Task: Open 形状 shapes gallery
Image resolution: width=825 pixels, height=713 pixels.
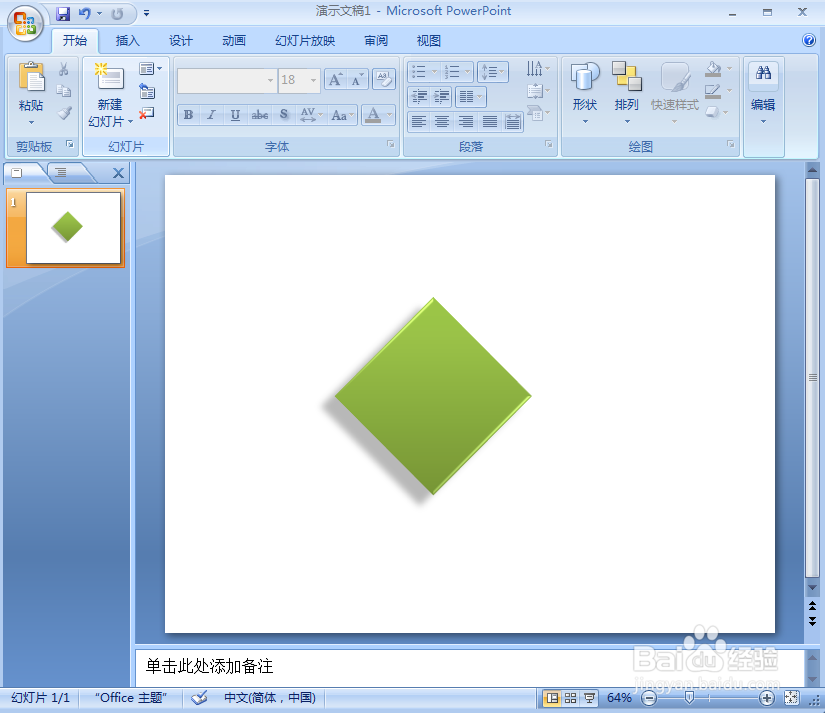Action: pyautogui.click(x=585, y=94)
